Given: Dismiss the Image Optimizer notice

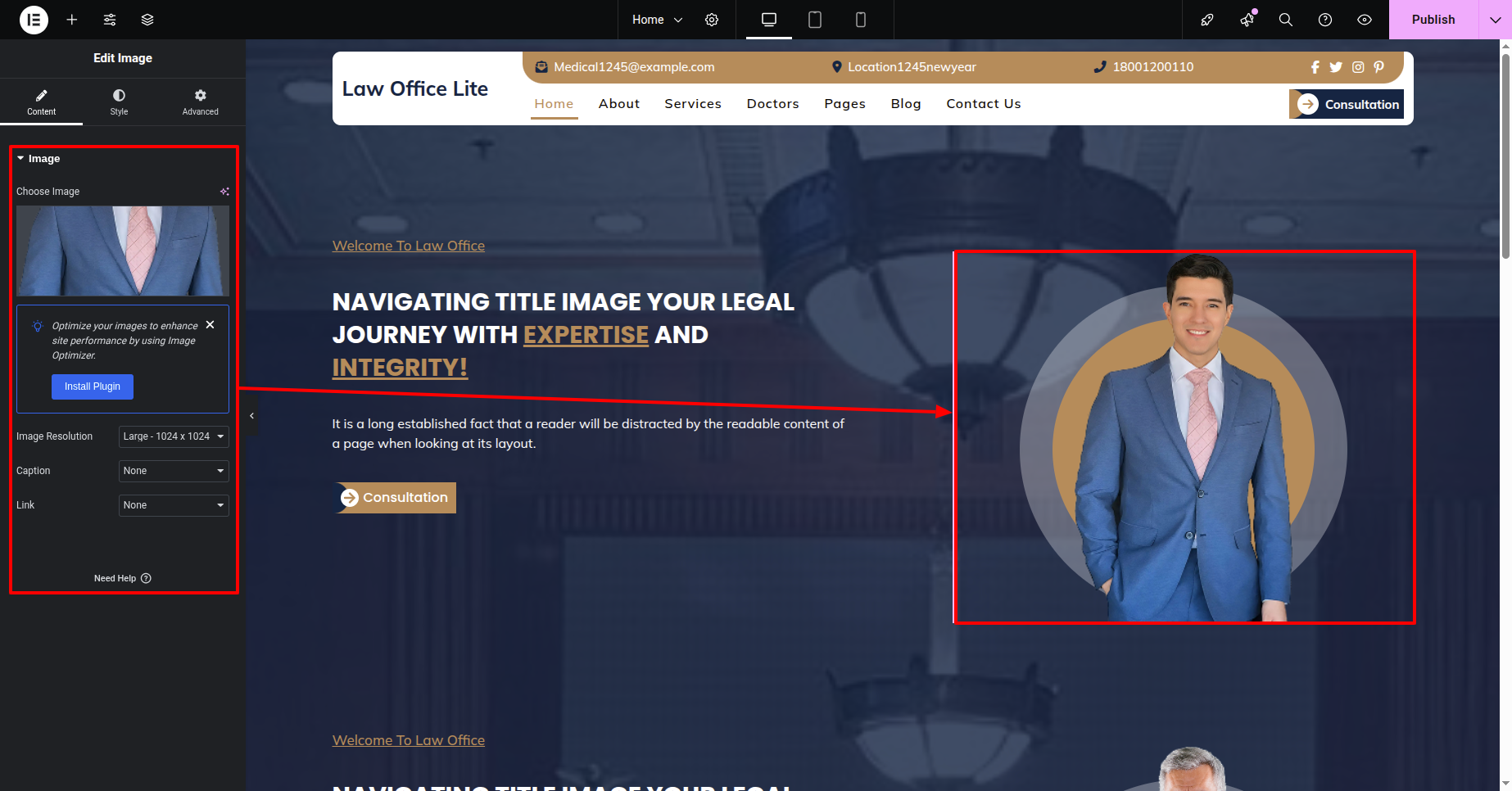Looking at the screenshot, I should point(211,325).
